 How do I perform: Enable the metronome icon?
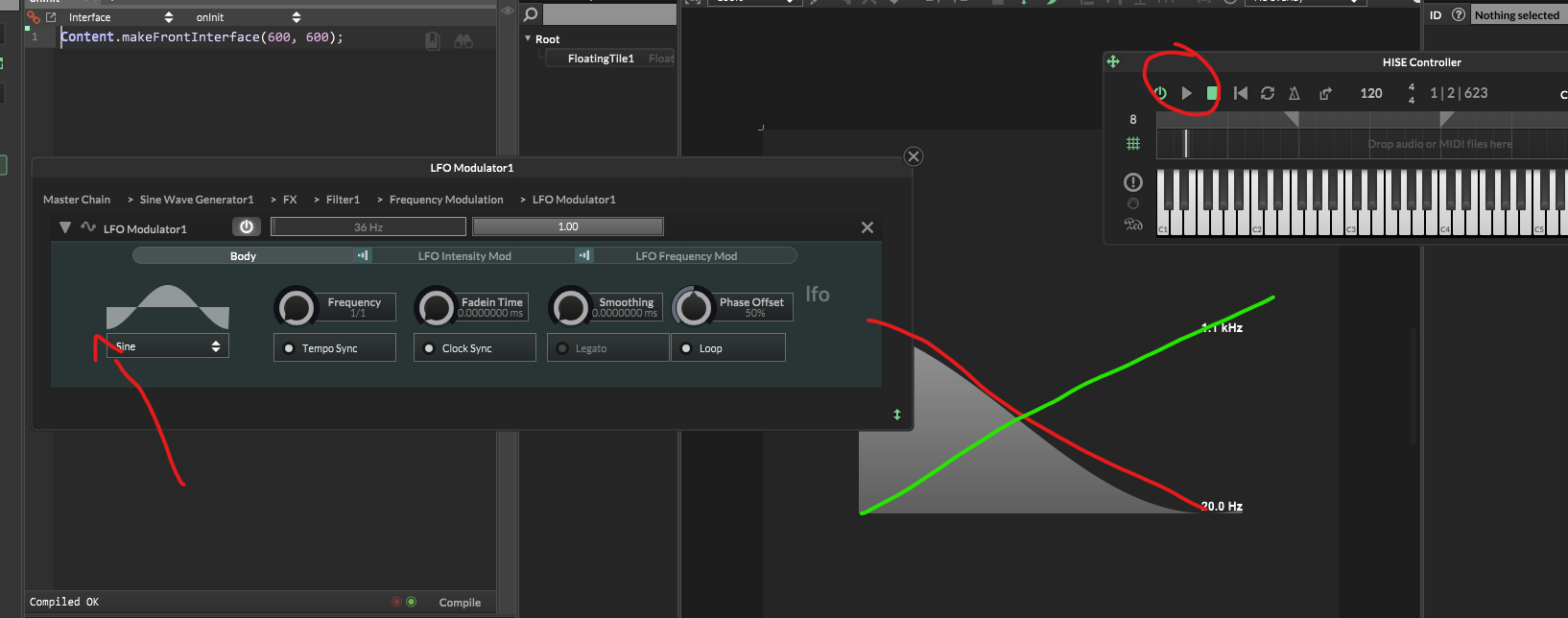pos(1295,93)
